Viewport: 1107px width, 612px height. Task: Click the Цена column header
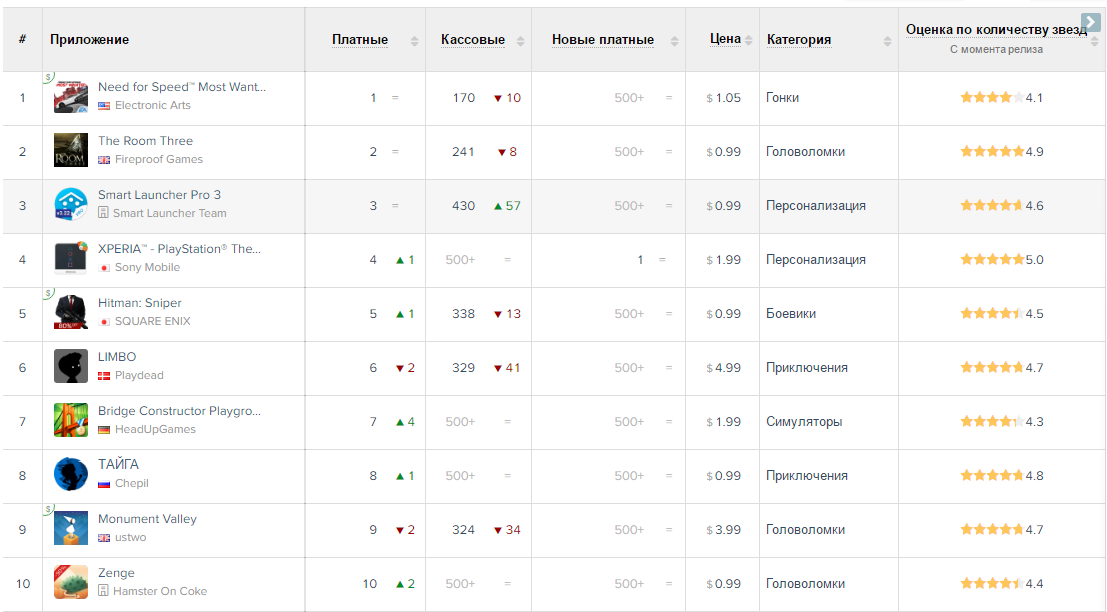pos(725,39)
